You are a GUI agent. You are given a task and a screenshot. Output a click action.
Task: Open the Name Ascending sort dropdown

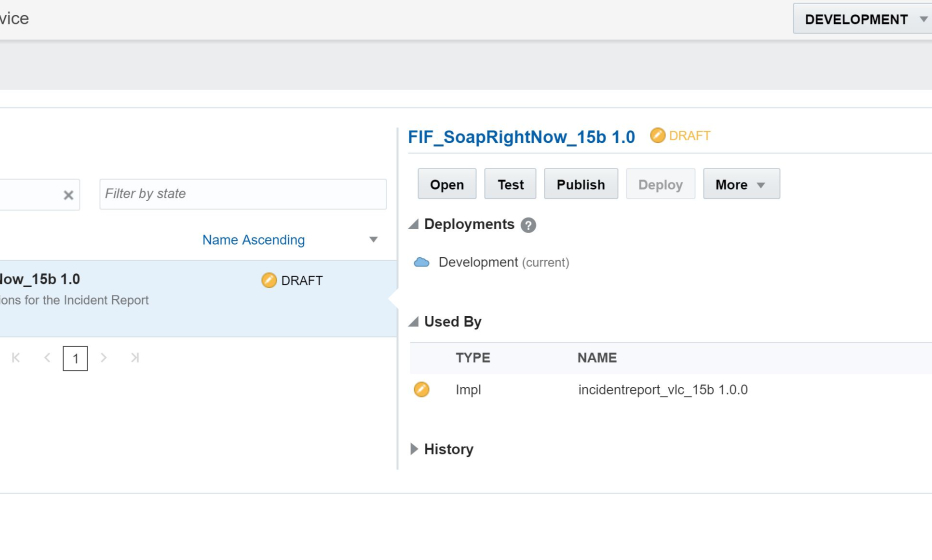(374, 240)
